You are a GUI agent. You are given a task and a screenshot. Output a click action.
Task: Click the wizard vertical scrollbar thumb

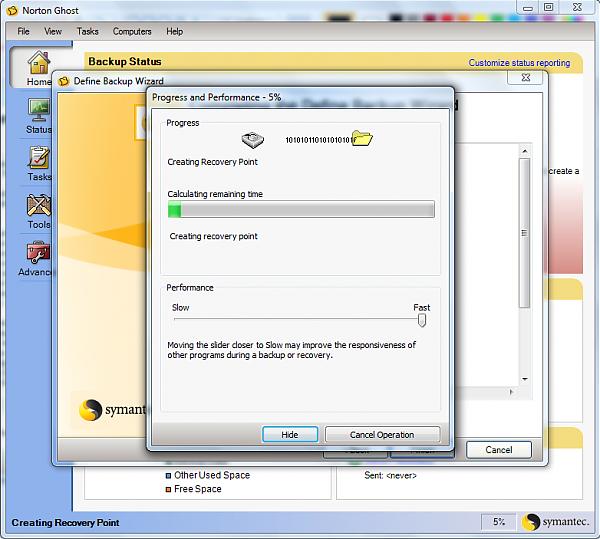click(525, 233)
